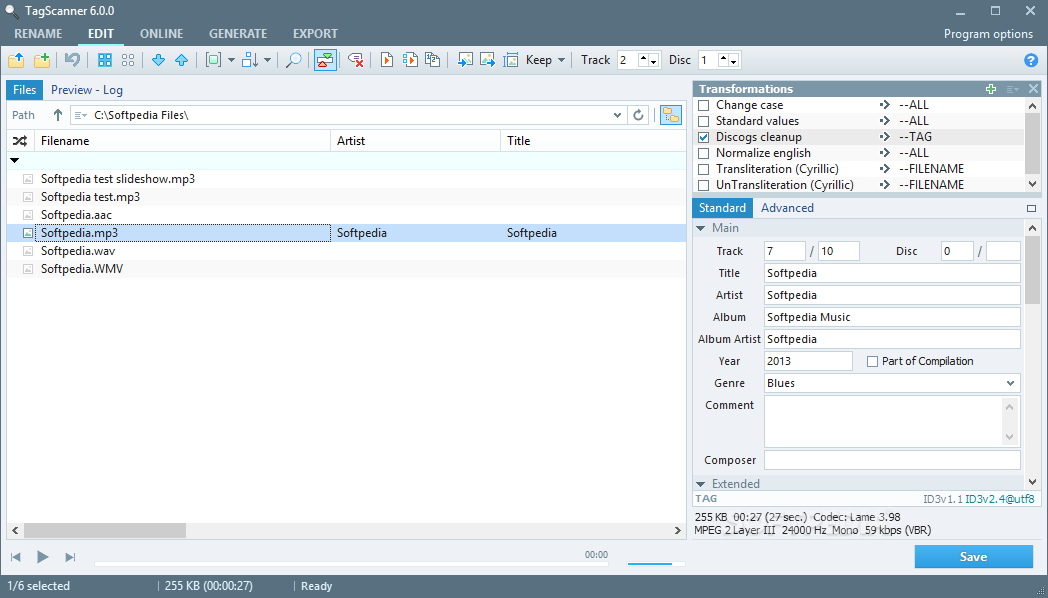
Task: Remove tags with the red X icon
Action: click(x=356, y=60)
